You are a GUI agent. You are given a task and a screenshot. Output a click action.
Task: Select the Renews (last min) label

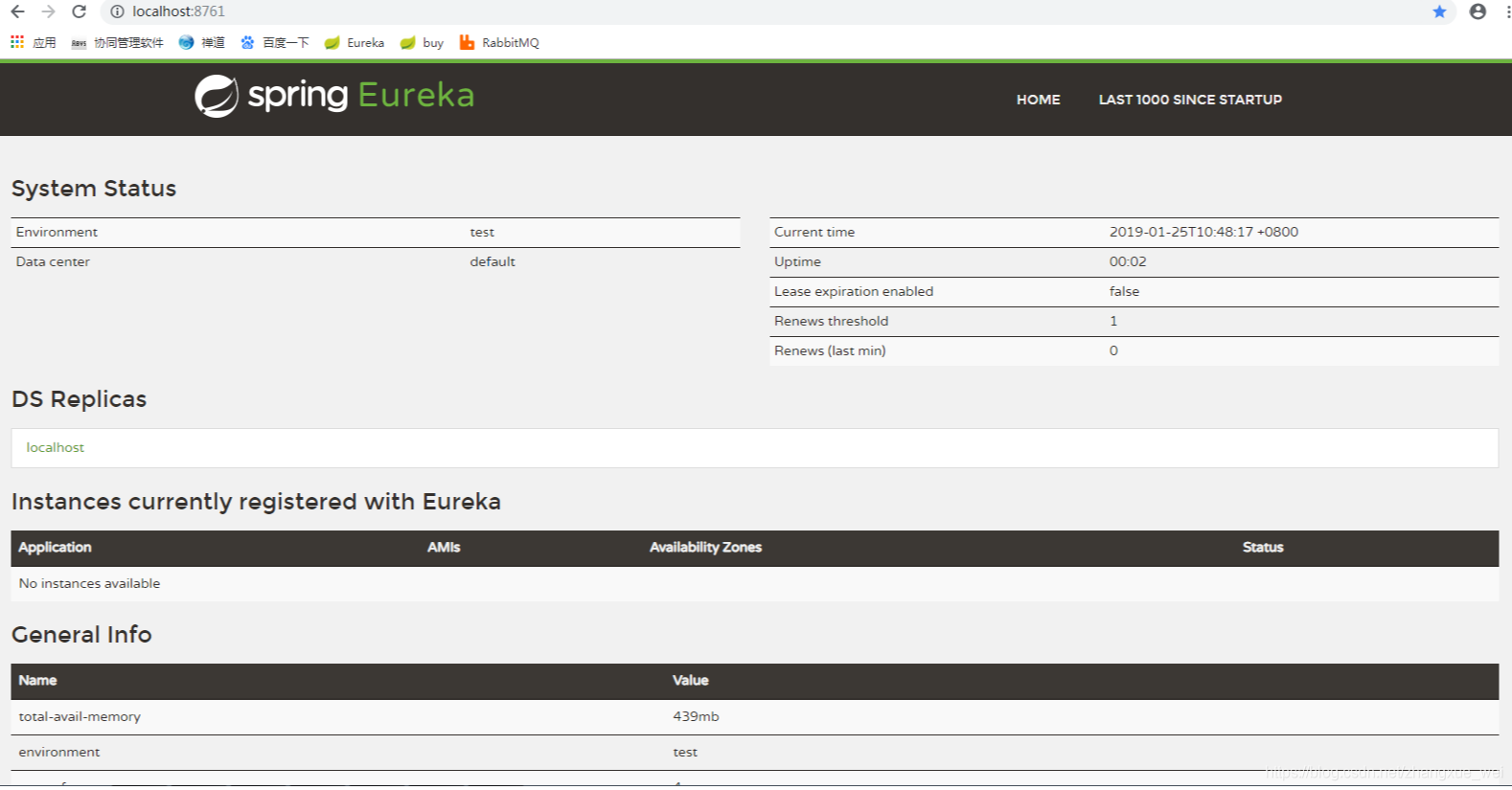(x=830, y=350)
